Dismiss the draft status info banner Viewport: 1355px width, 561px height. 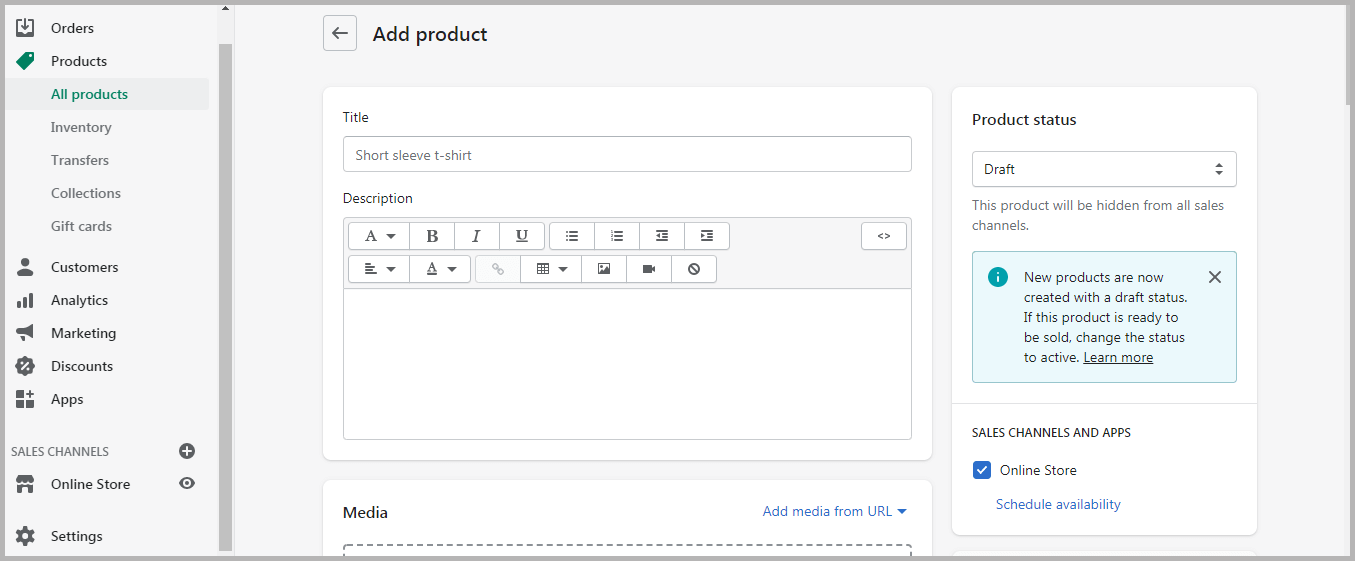coord(1215,277)
